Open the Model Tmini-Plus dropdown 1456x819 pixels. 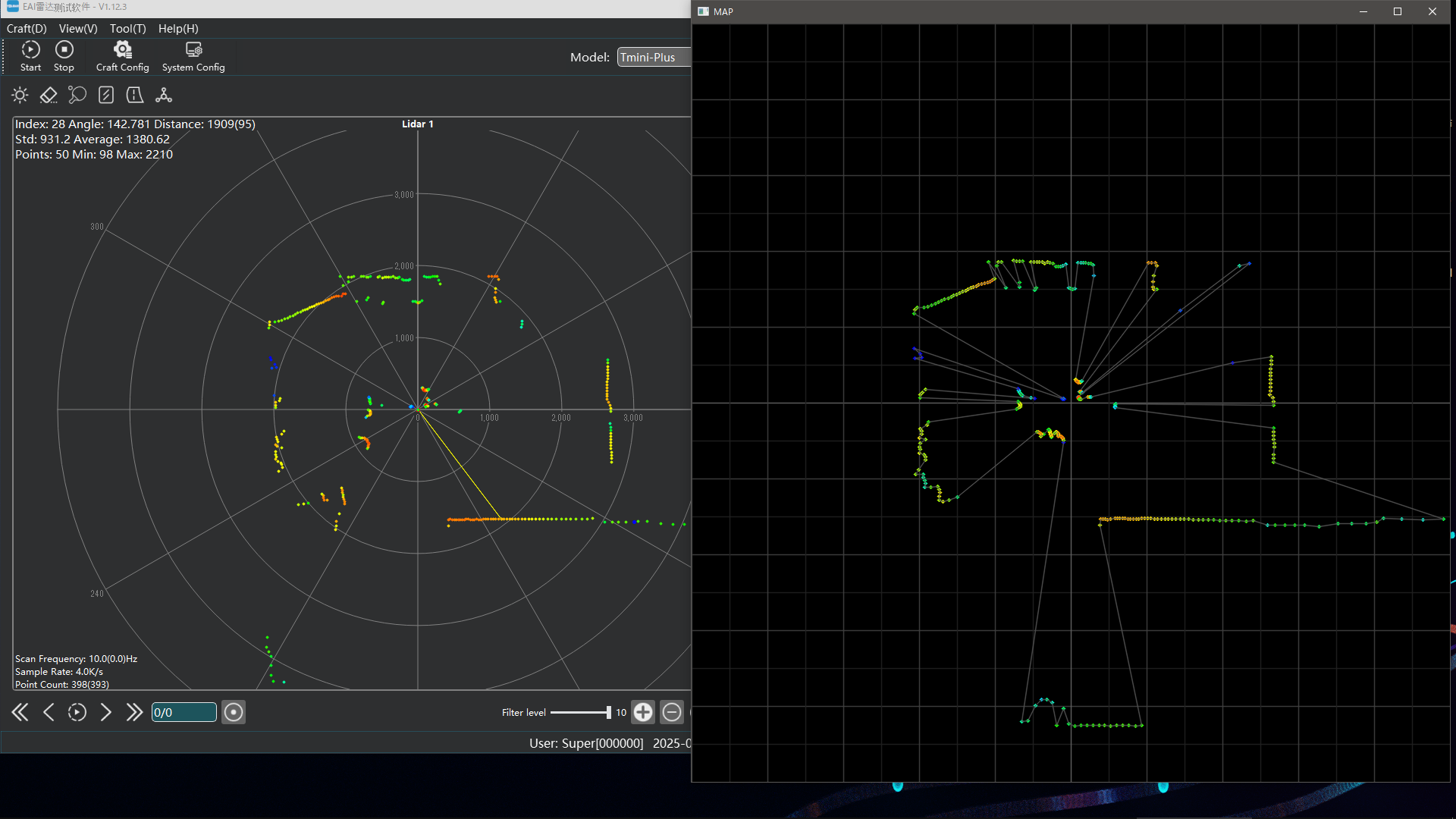click(654, 58)
